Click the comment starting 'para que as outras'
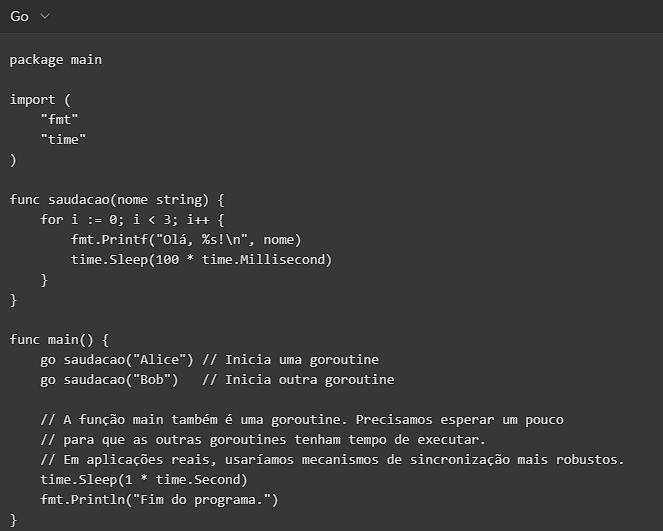 [x=263, y=439]
